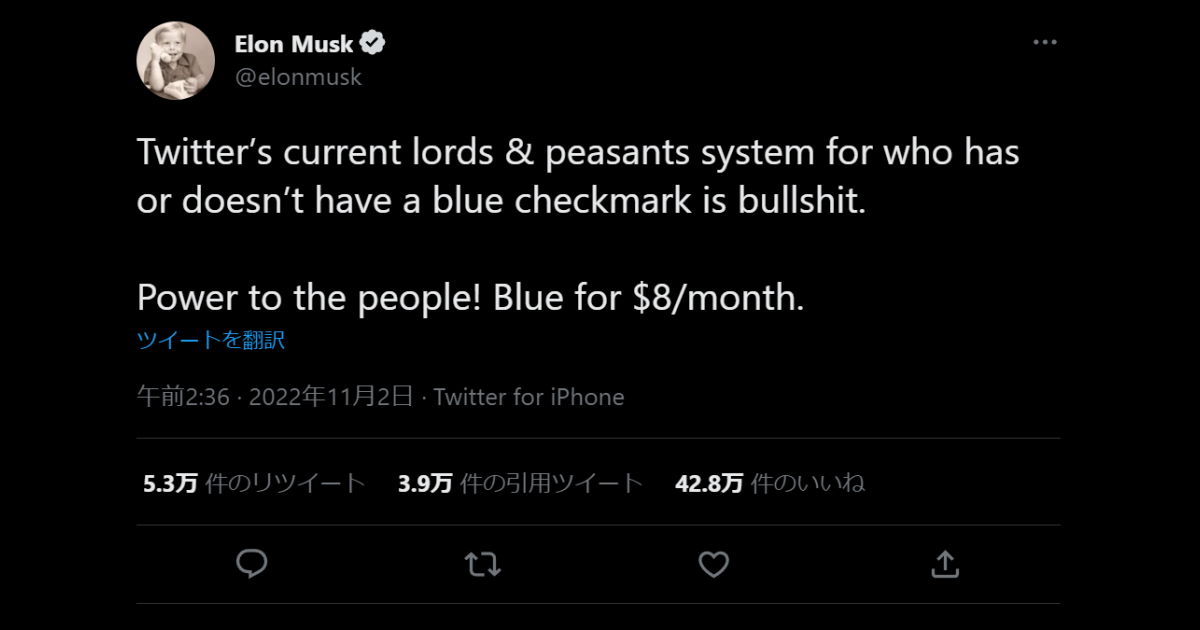View the 3.9万 件の引用ツイート list
Image resolution: width=1200 pixels, height=630 pixels.
[520, 484]
